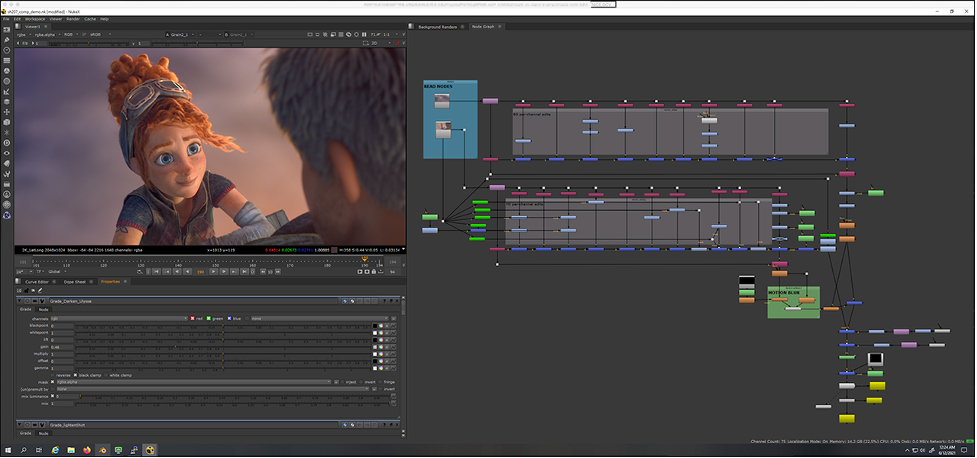Viewport: 977px width, 458px height.
Task: Click animation curve icon on the mix row
Action: click(394, 404)
